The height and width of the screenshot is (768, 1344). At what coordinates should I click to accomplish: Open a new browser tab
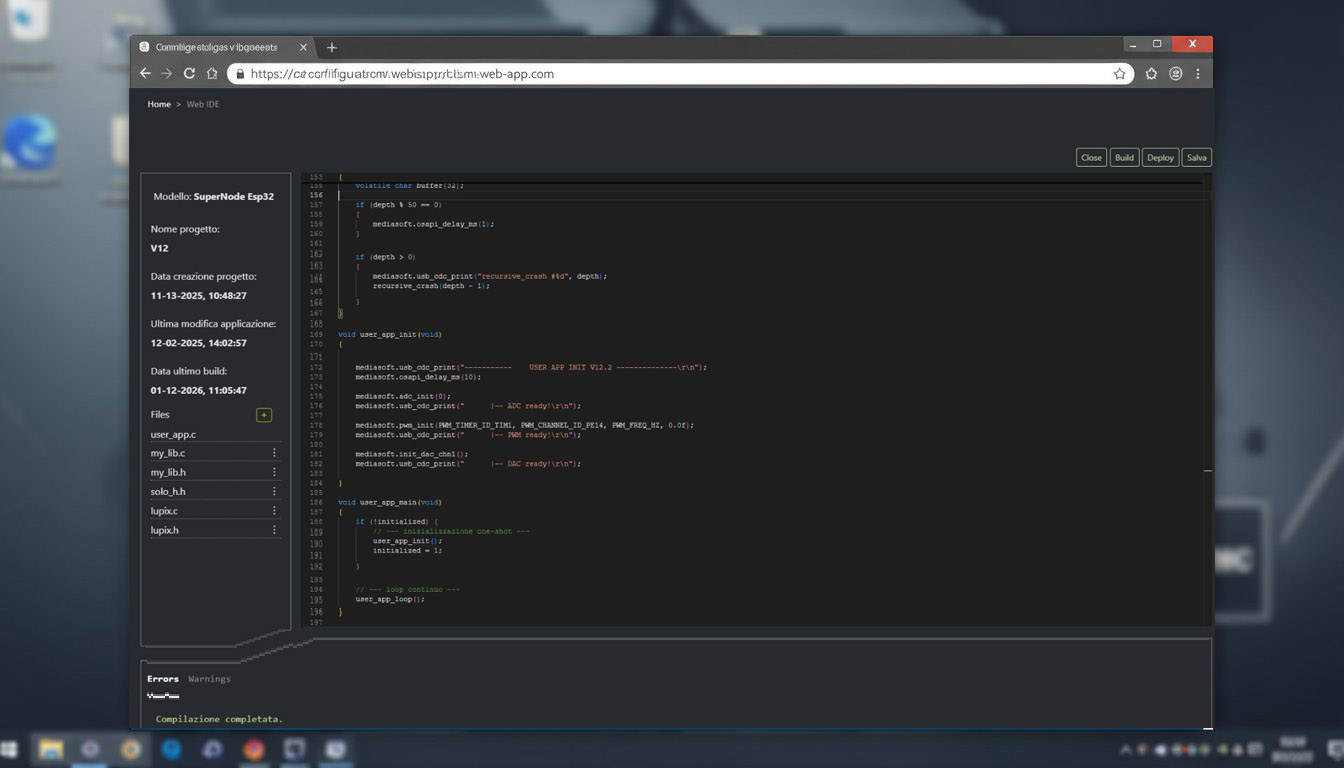pos(332,47)
